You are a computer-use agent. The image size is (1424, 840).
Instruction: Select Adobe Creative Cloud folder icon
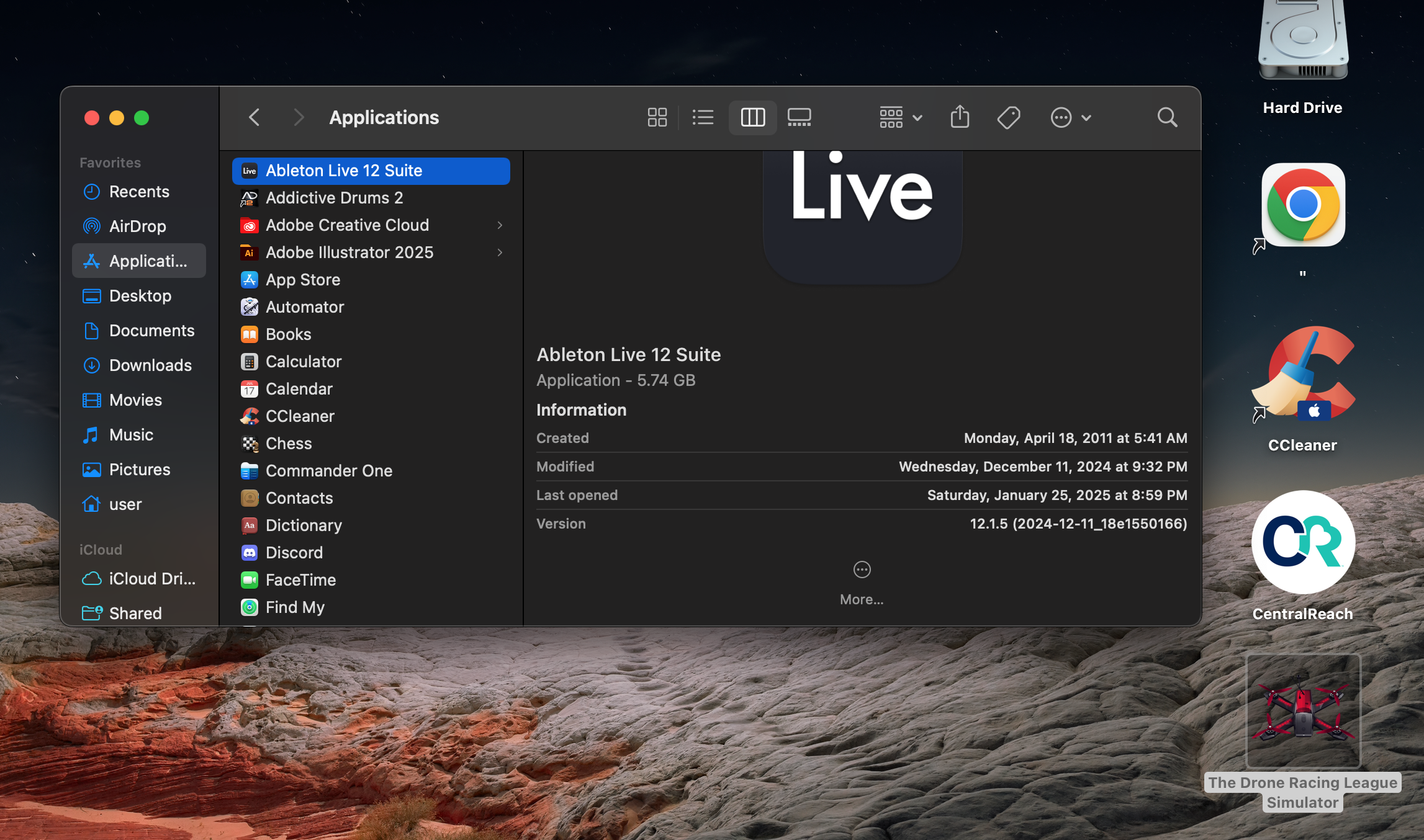click(x=249, y=225)
